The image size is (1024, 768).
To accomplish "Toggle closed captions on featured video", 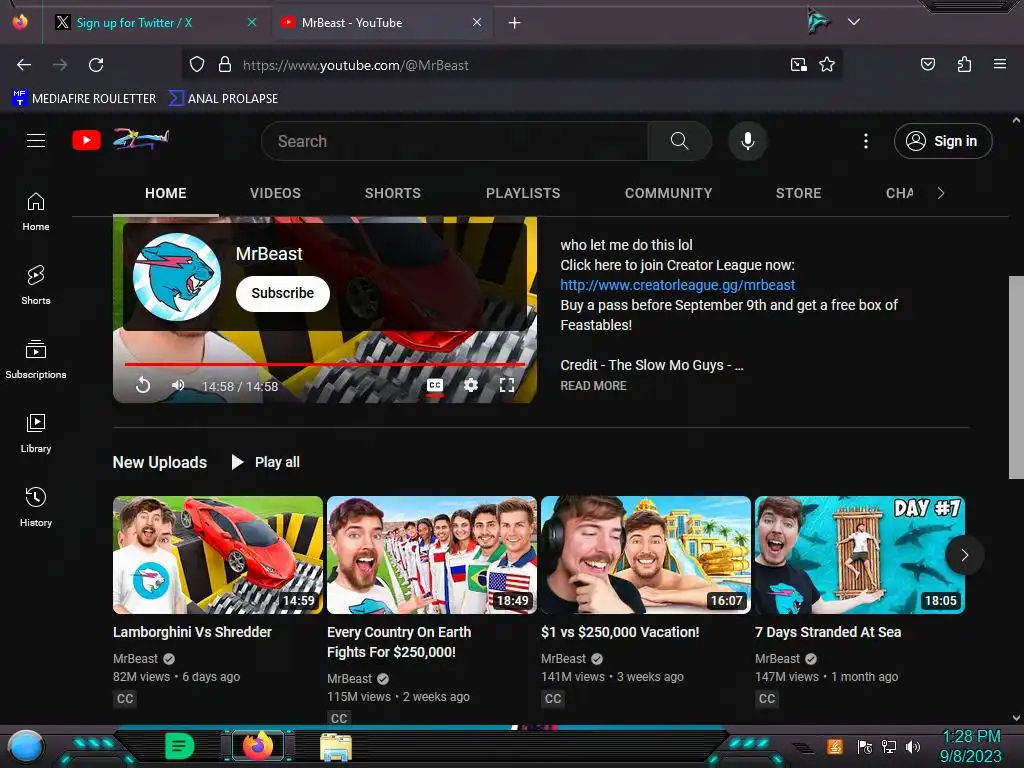I will pos(435,385).
